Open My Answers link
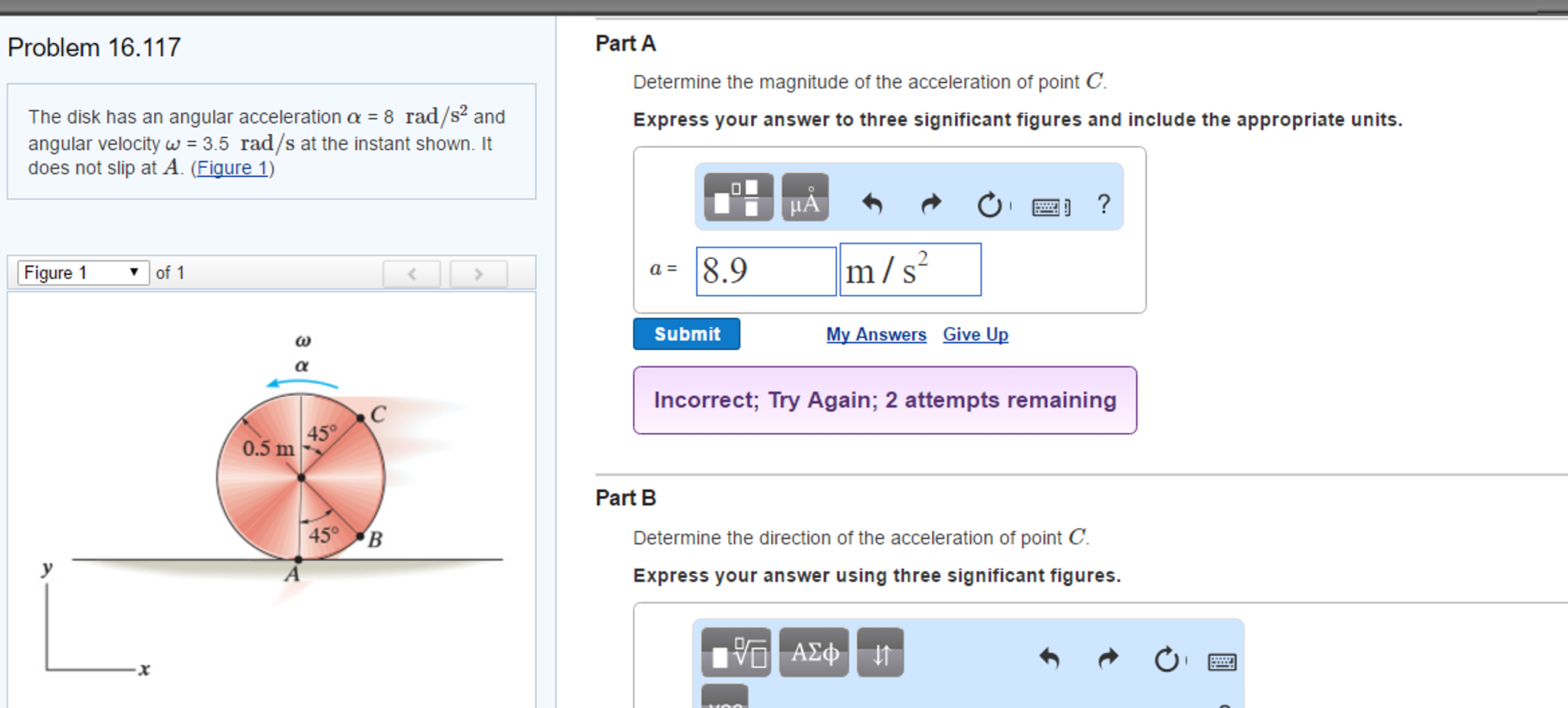 point(876,335)
